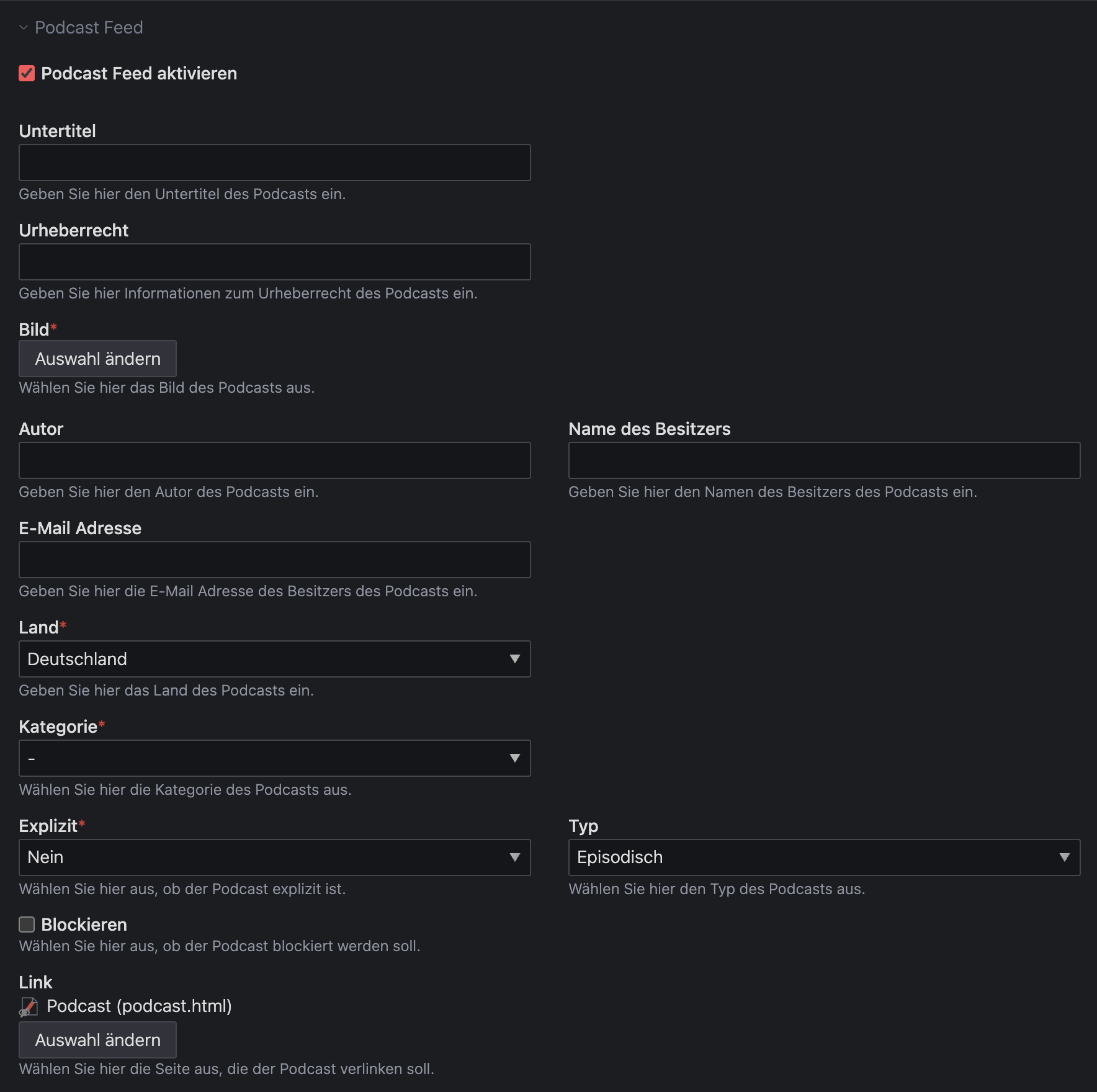
Task: Click the Podcast (podcast.html) link text
Action: coord(139,1006)
